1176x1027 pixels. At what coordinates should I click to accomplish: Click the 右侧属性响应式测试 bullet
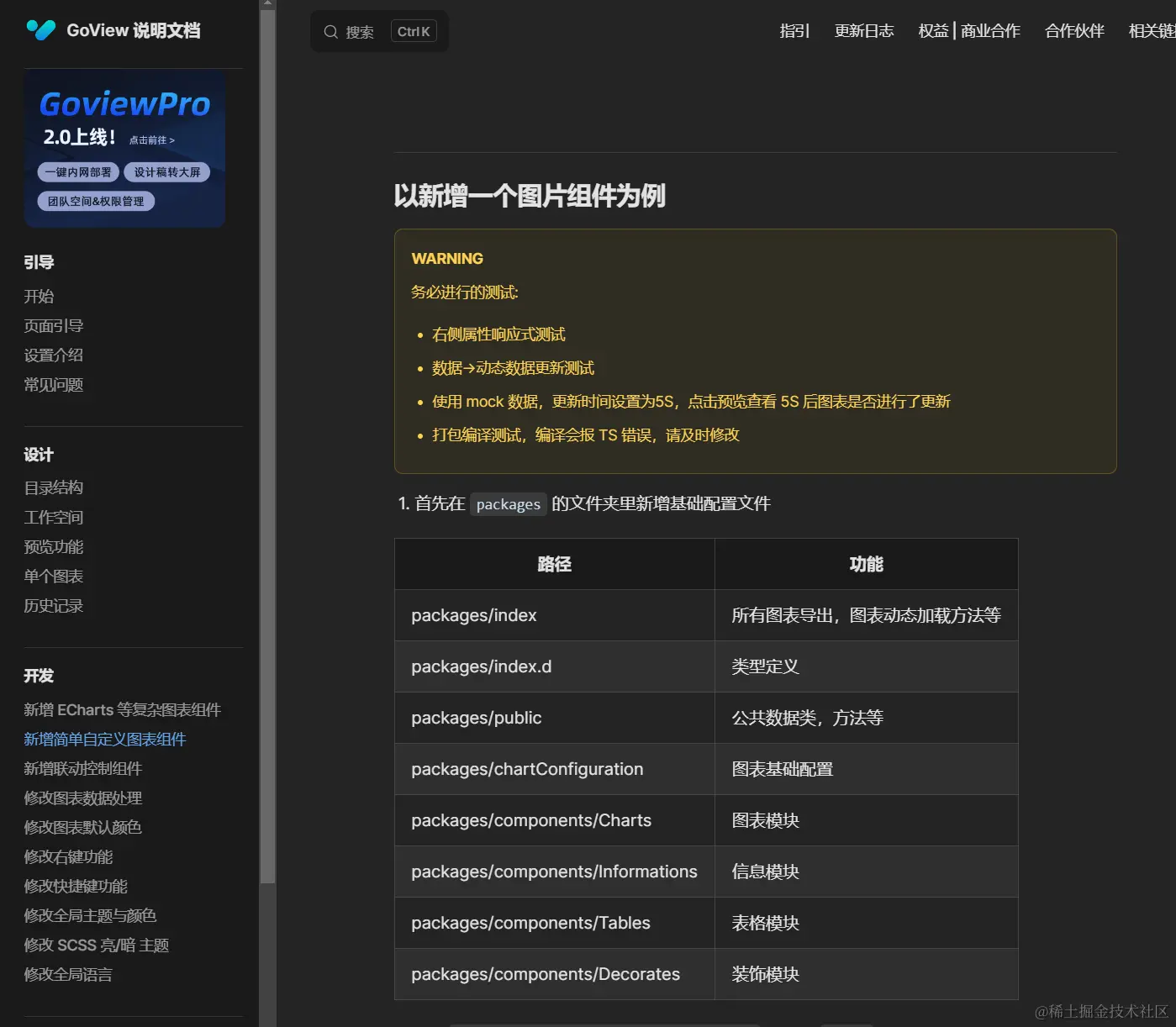pos(498,334)
